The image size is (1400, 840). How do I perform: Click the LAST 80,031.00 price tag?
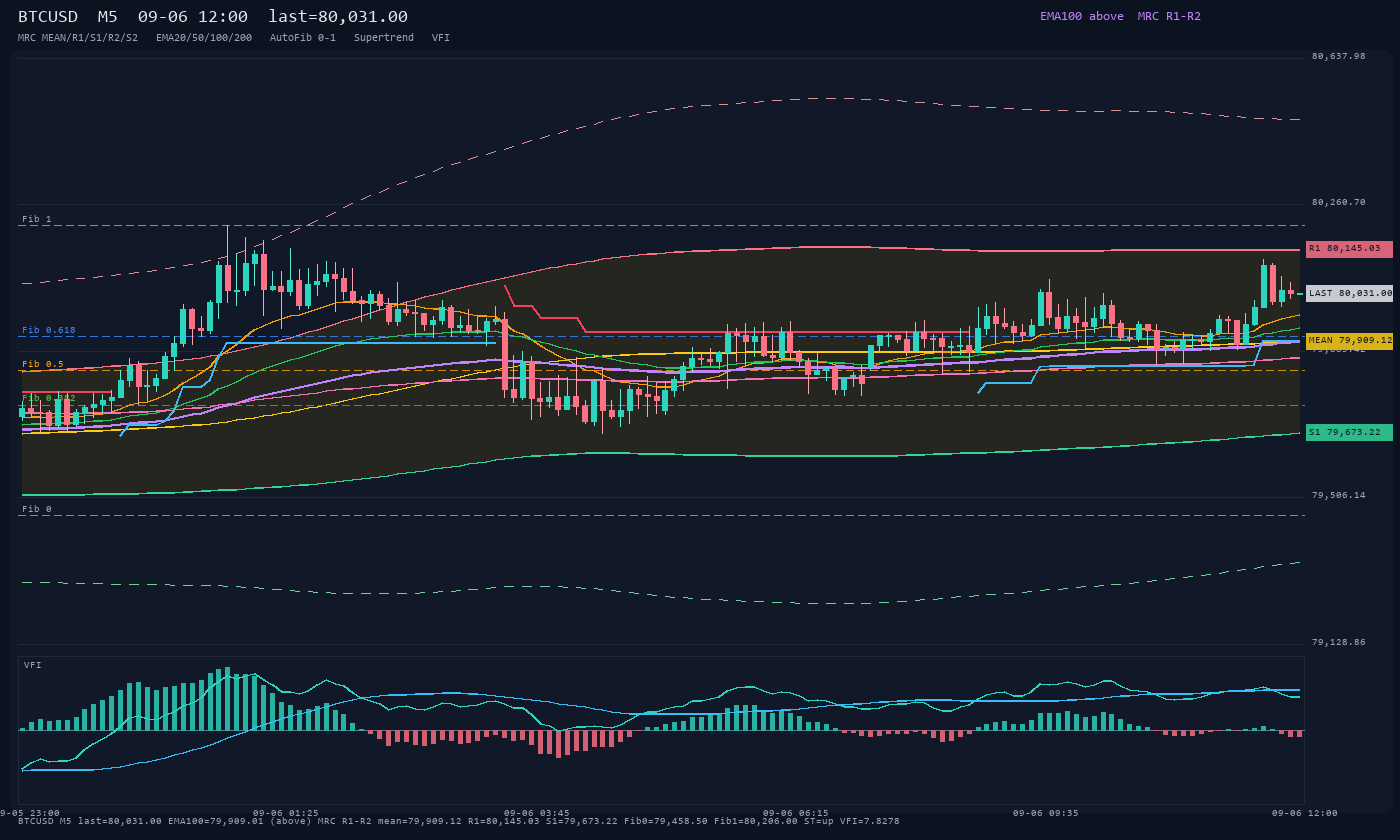click(1349, 293)
